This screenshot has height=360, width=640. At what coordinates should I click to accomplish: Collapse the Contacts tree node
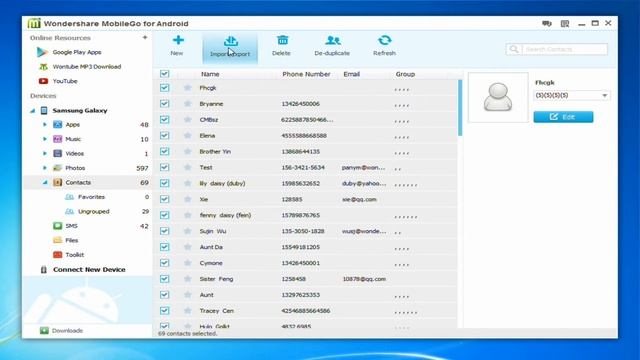[45, 182]
